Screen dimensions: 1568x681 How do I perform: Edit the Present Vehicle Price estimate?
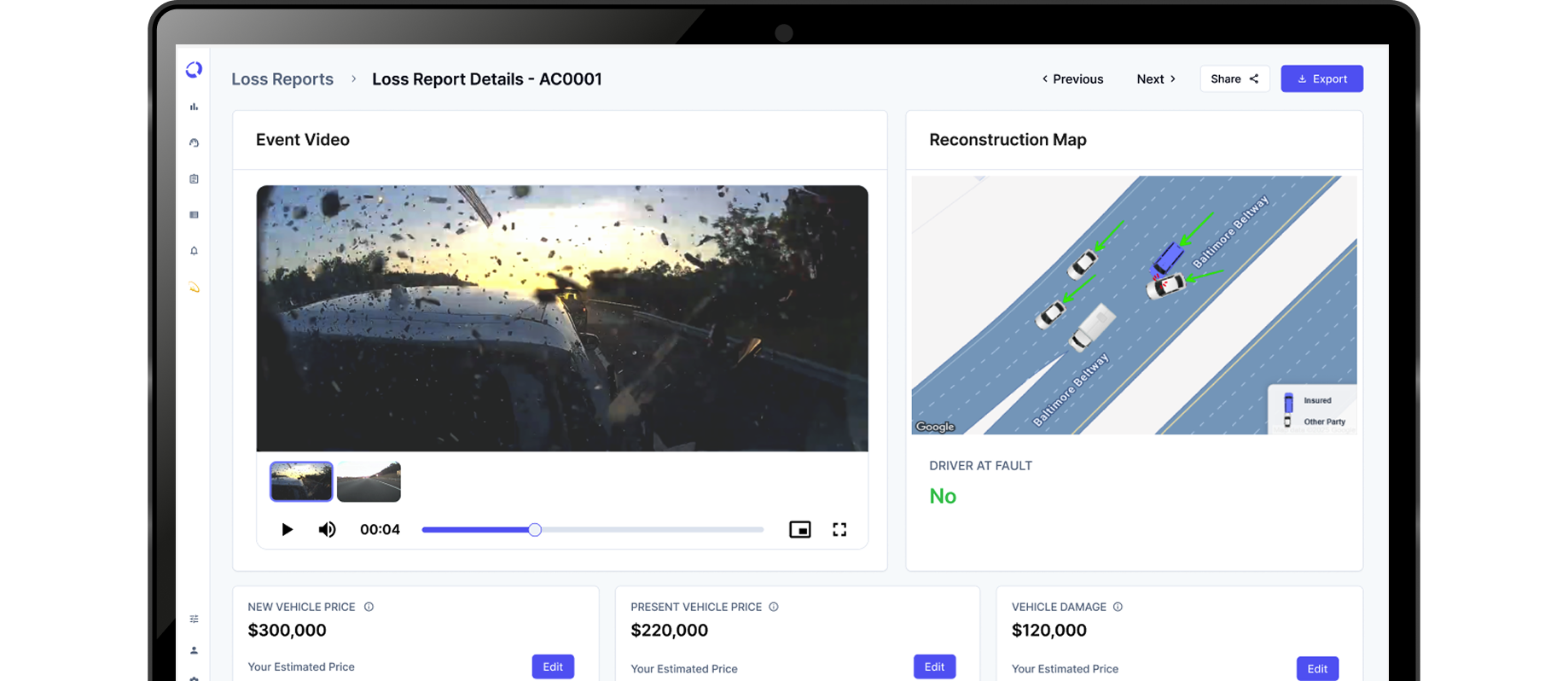(934, 666)
